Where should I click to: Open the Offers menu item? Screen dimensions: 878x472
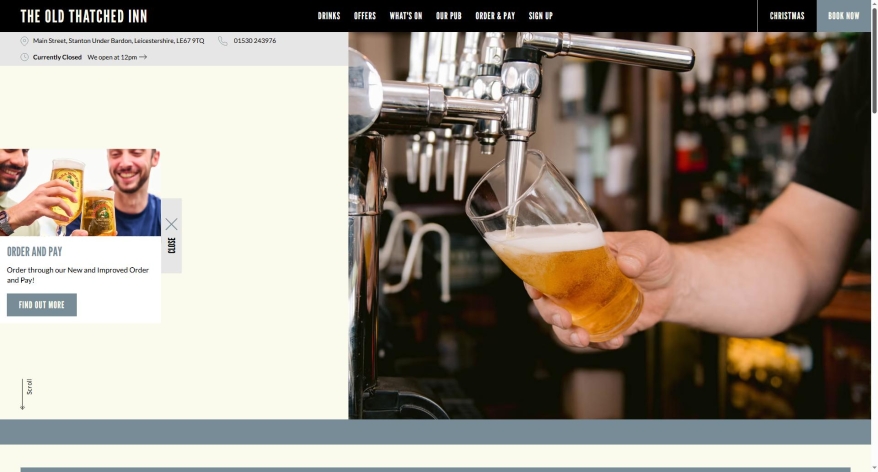365,16
